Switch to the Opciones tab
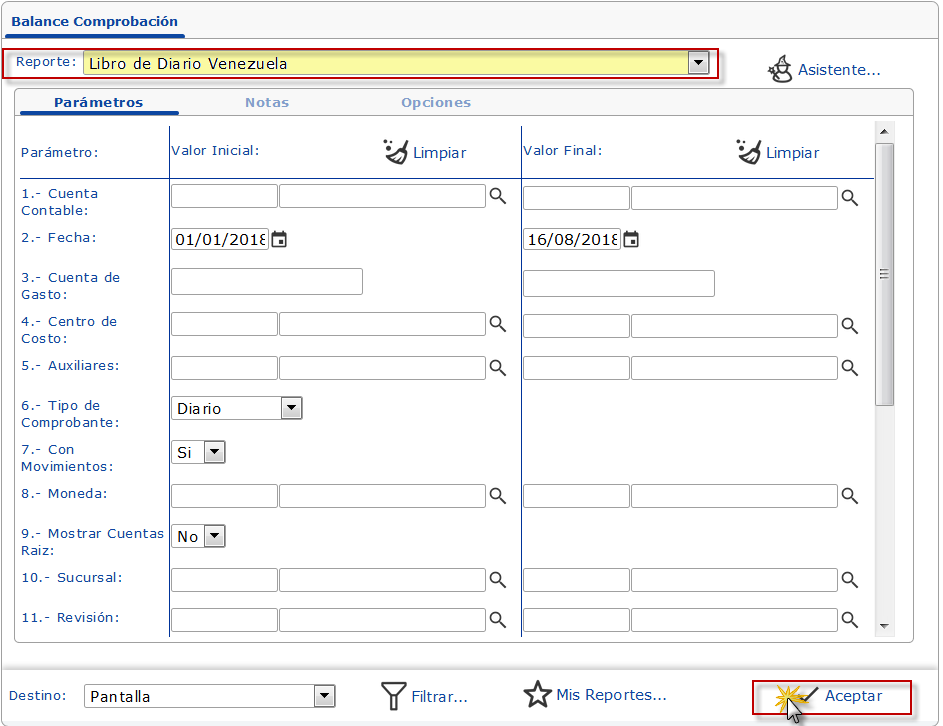 coord(435,102)
